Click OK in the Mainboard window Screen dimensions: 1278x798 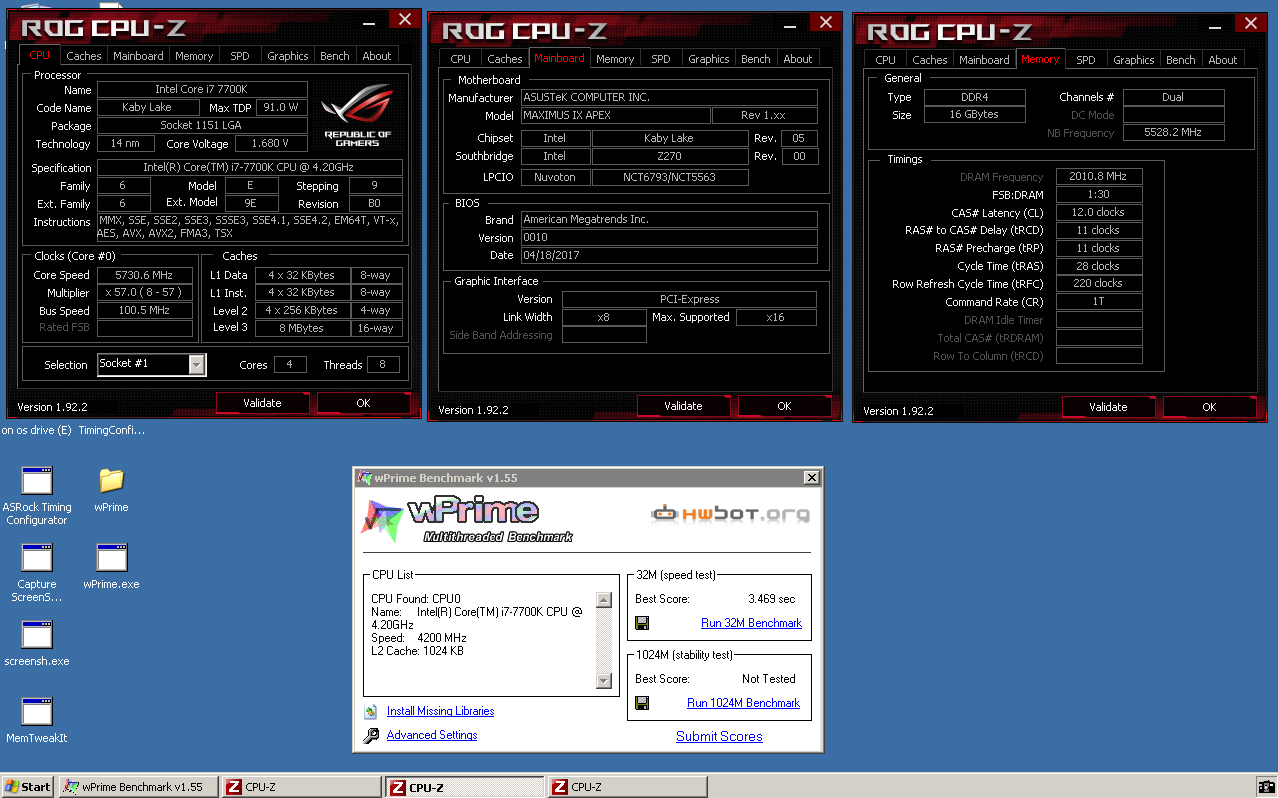coord(784,406)
